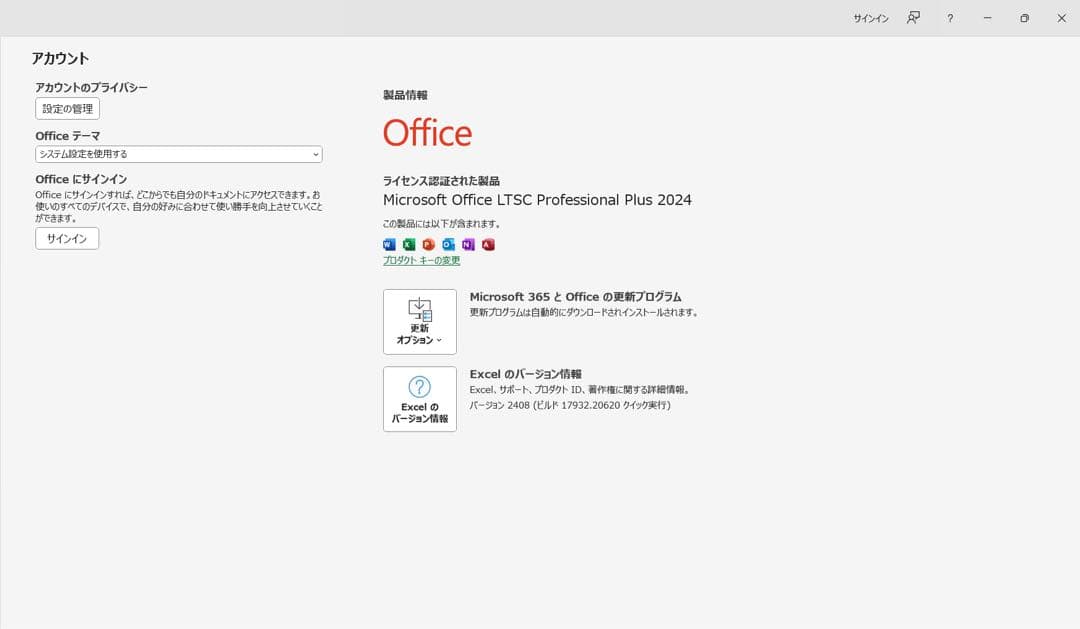Click the update arrow icon in 更新オプション
Viewport: 1080px width, 629px height.
[419, 308]
